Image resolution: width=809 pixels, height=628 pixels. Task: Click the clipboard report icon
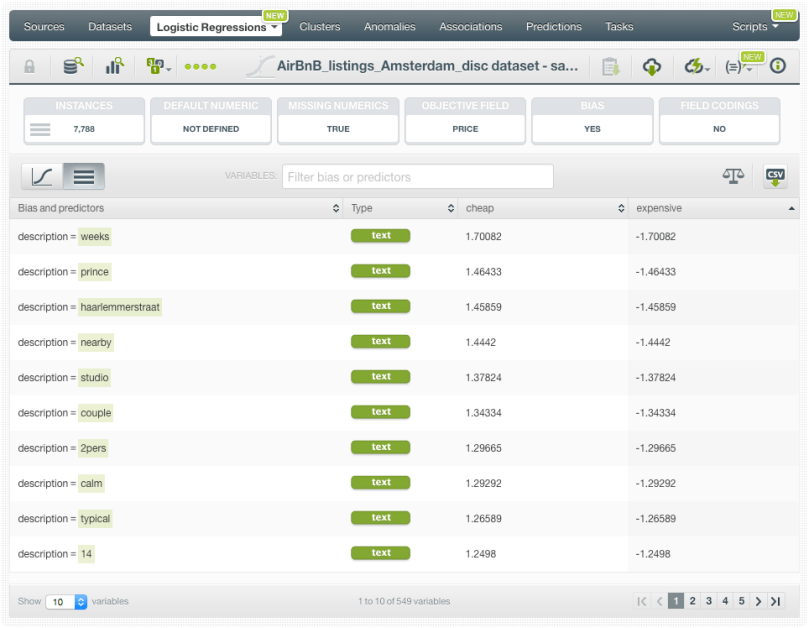(610, 67)
